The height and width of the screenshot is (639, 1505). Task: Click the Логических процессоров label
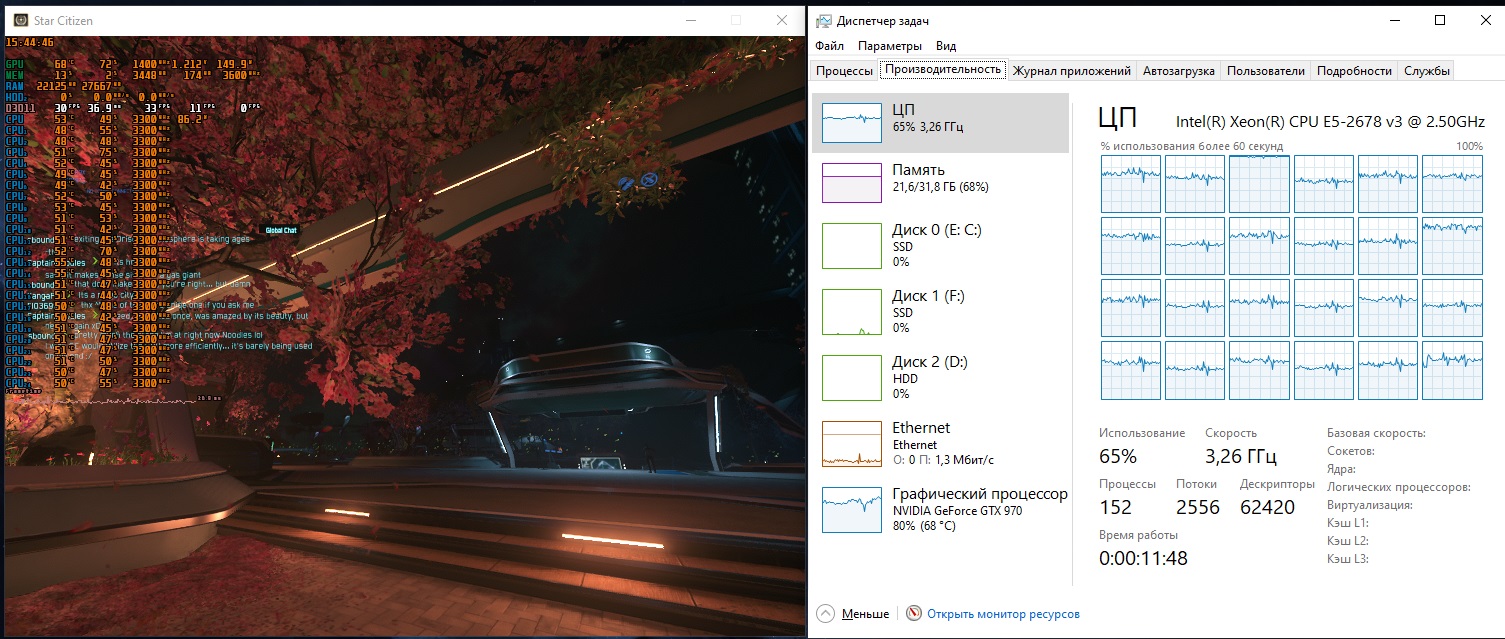(1399, 487)
